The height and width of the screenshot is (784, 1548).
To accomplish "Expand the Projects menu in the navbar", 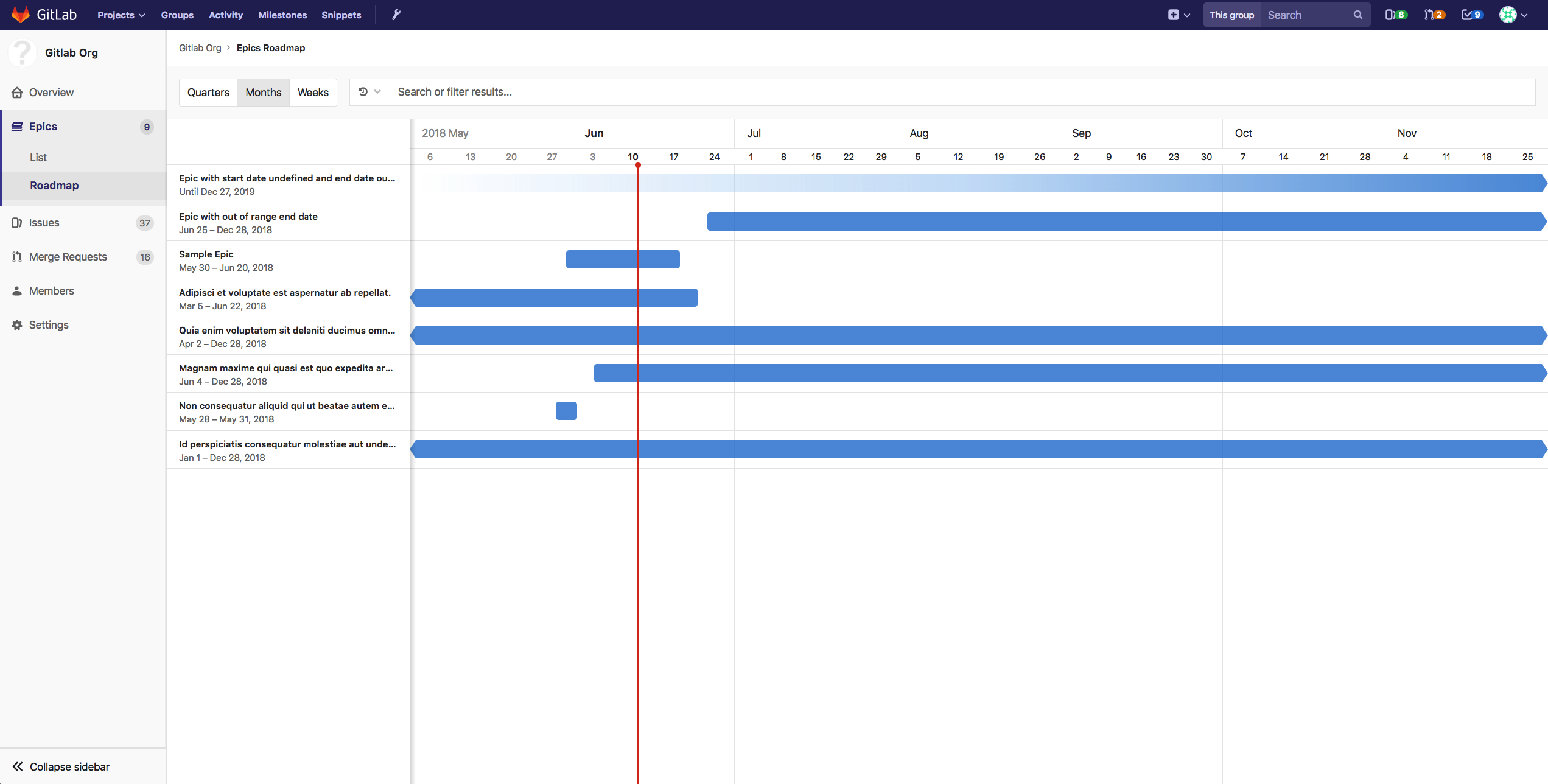I will [120, 15].
